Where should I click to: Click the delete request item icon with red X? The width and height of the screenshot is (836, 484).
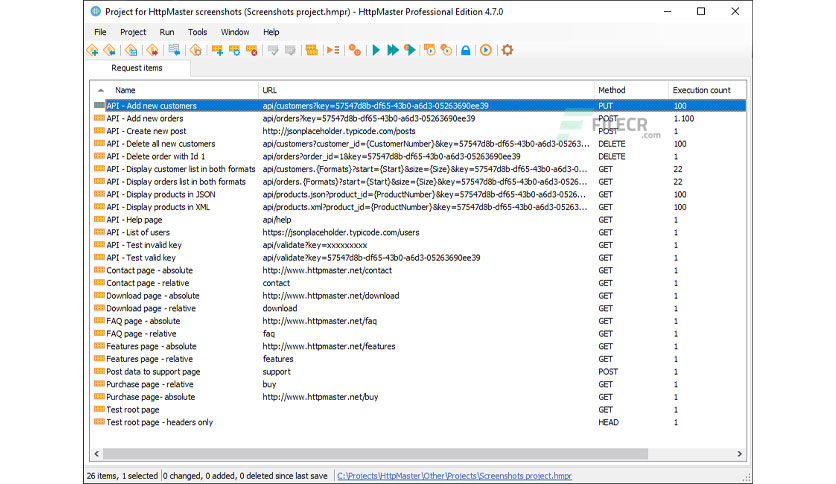point(252,50)
